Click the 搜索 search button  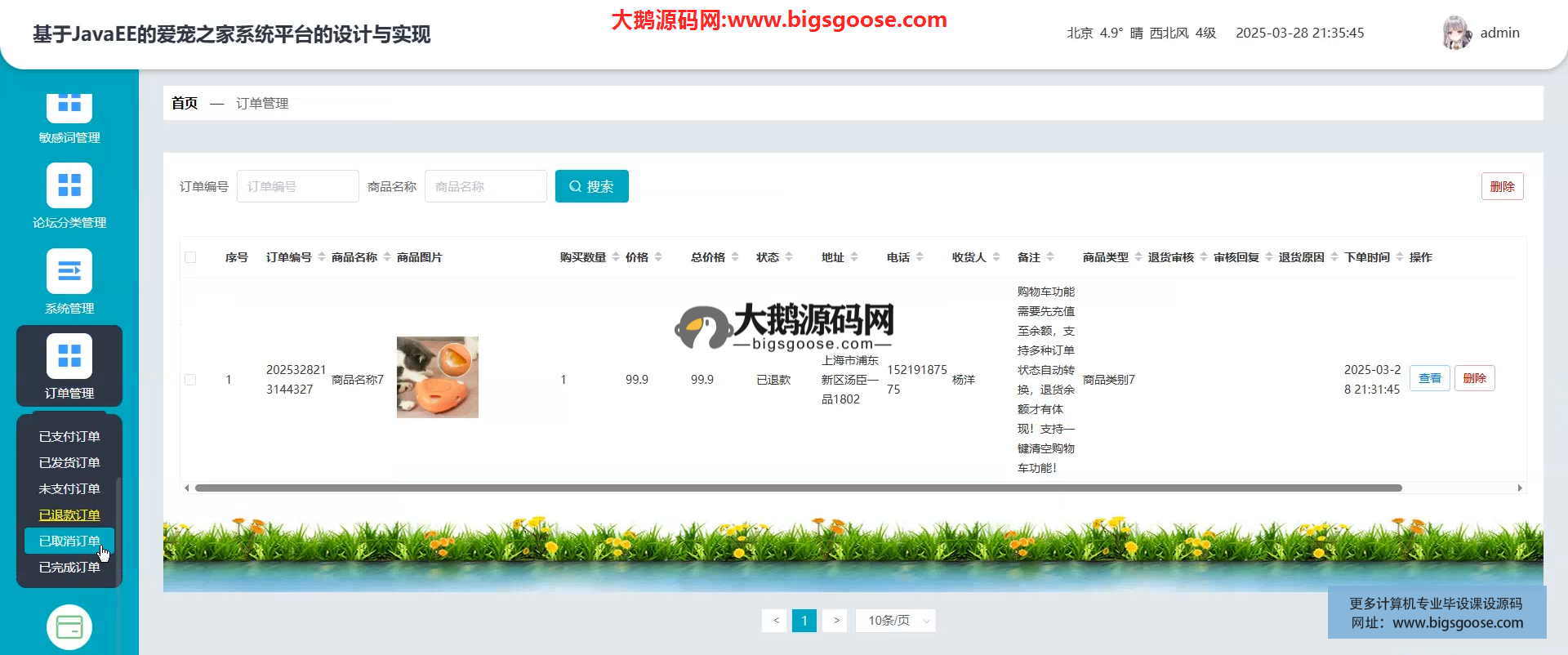tap(591, 186)
